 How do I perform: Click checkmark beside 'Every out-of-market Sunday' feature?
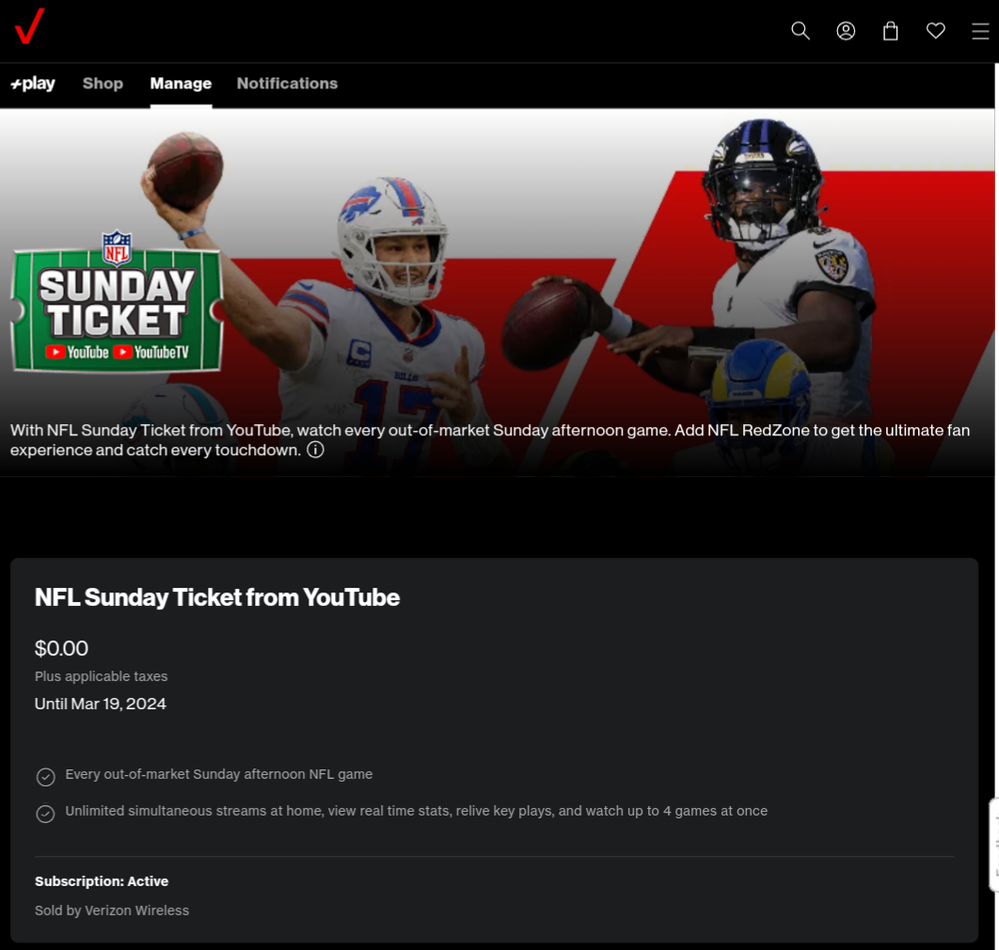pos(45,777)
